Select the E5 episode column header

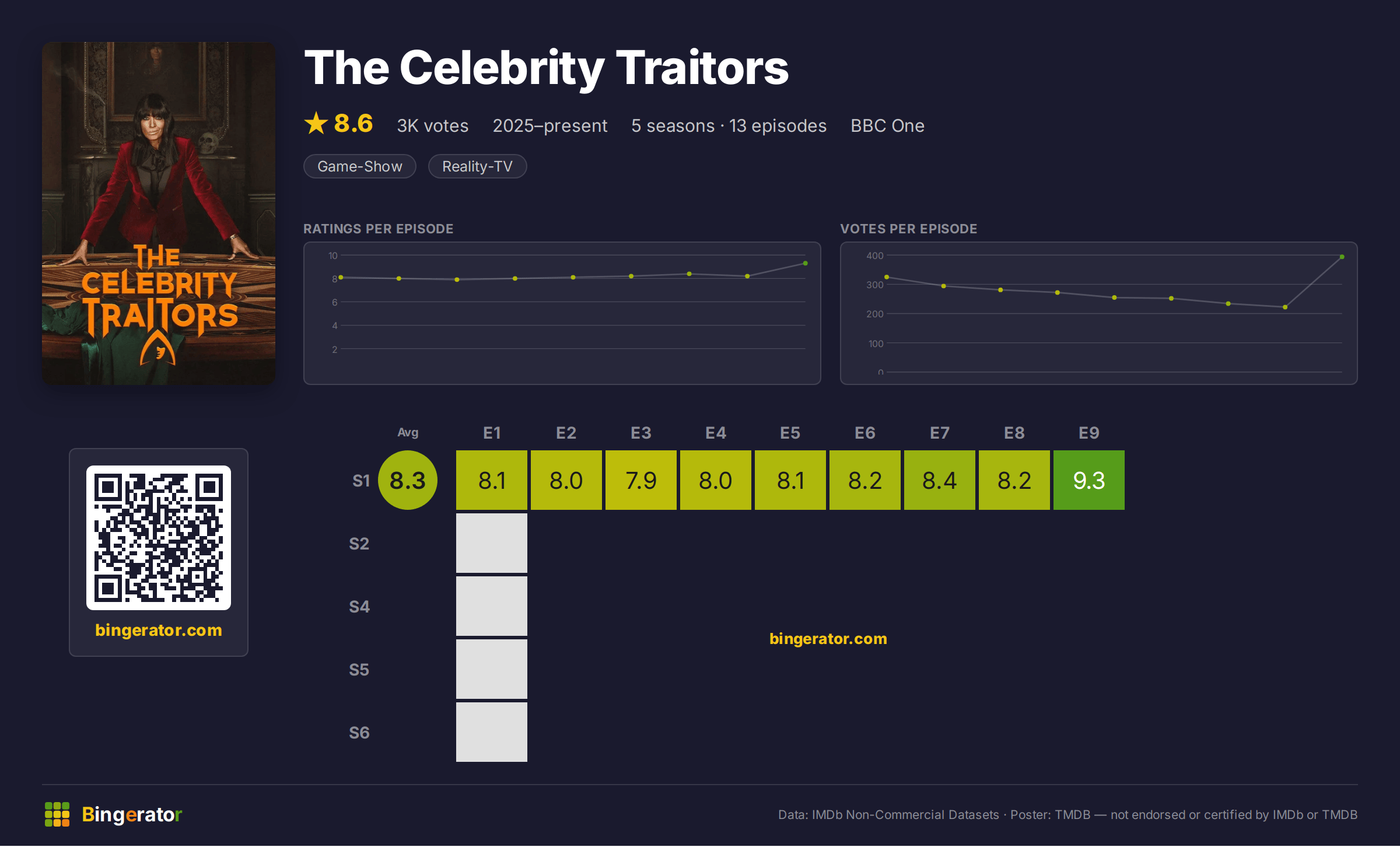[790, 433]
